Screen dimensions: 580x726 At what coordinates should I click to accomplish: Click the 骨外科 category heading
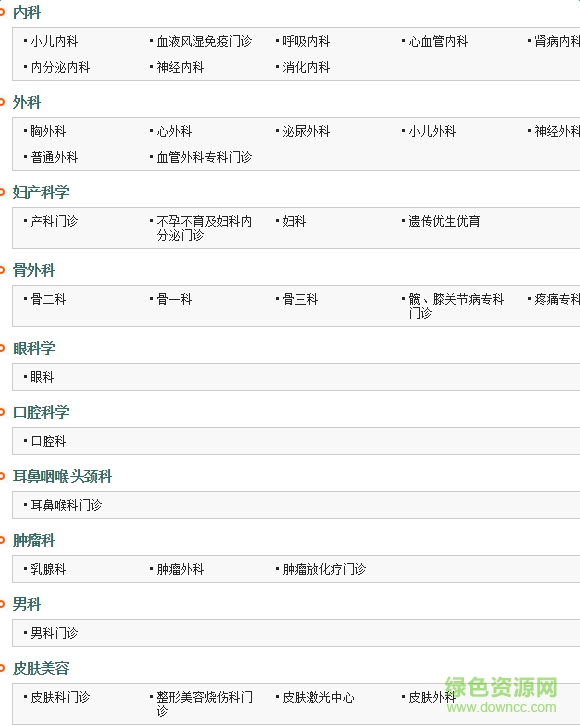[34, 270]
